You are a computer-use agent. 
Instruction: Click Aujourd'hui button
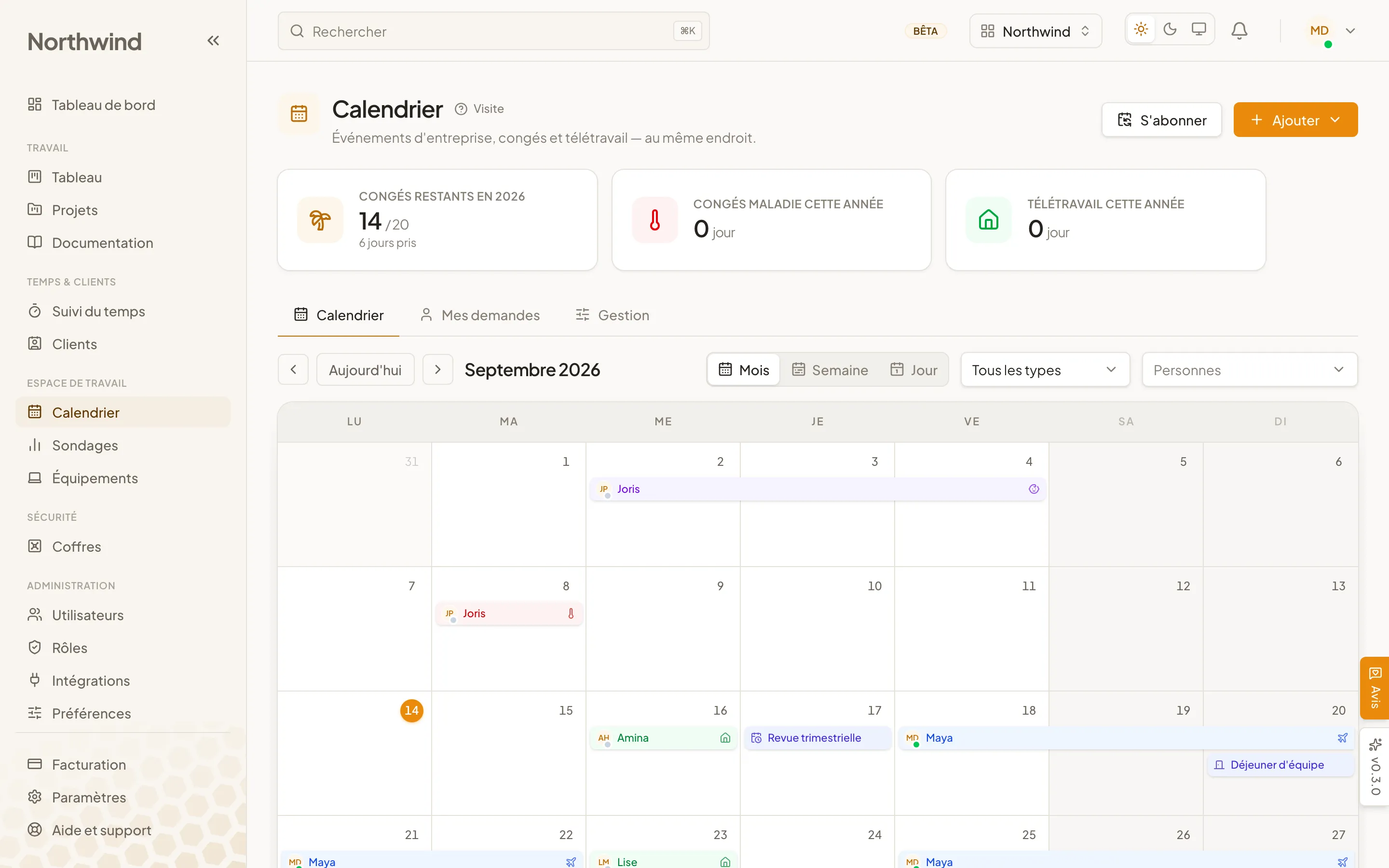365,370
